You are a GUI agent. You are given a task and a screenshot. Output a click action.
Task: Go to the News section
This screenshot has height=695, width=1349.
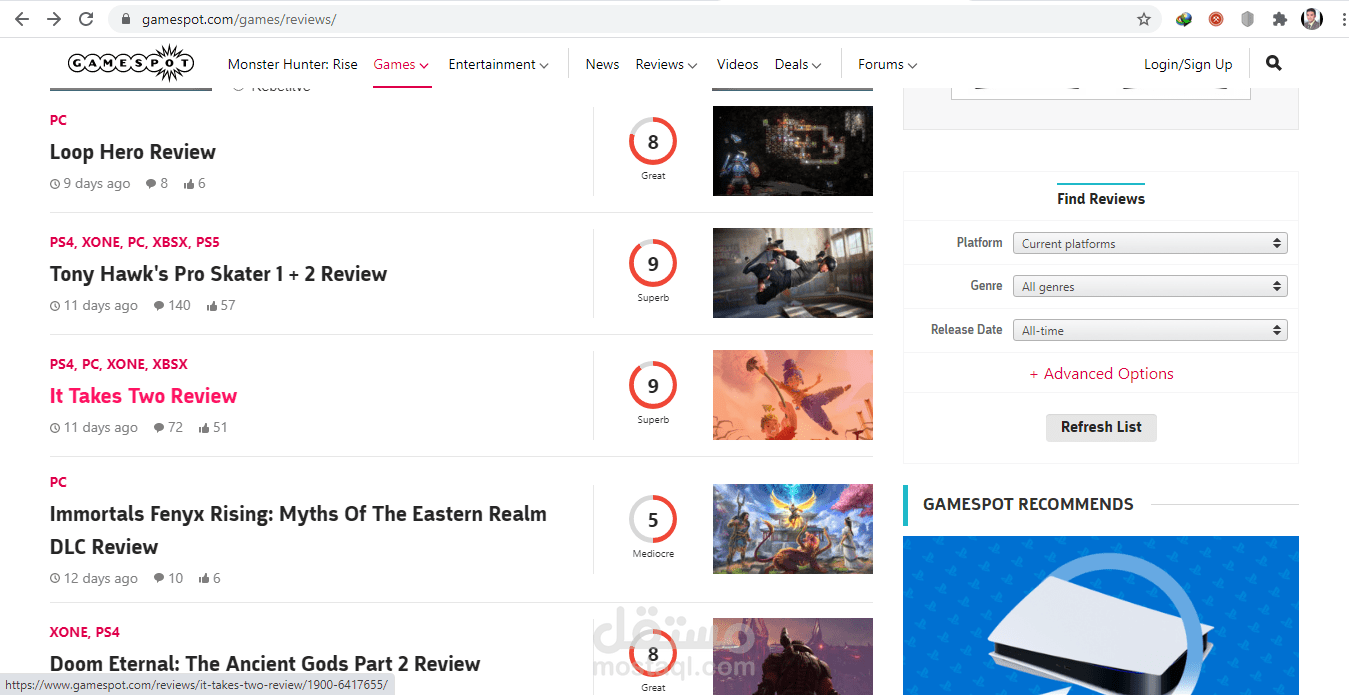coord(602,64)
